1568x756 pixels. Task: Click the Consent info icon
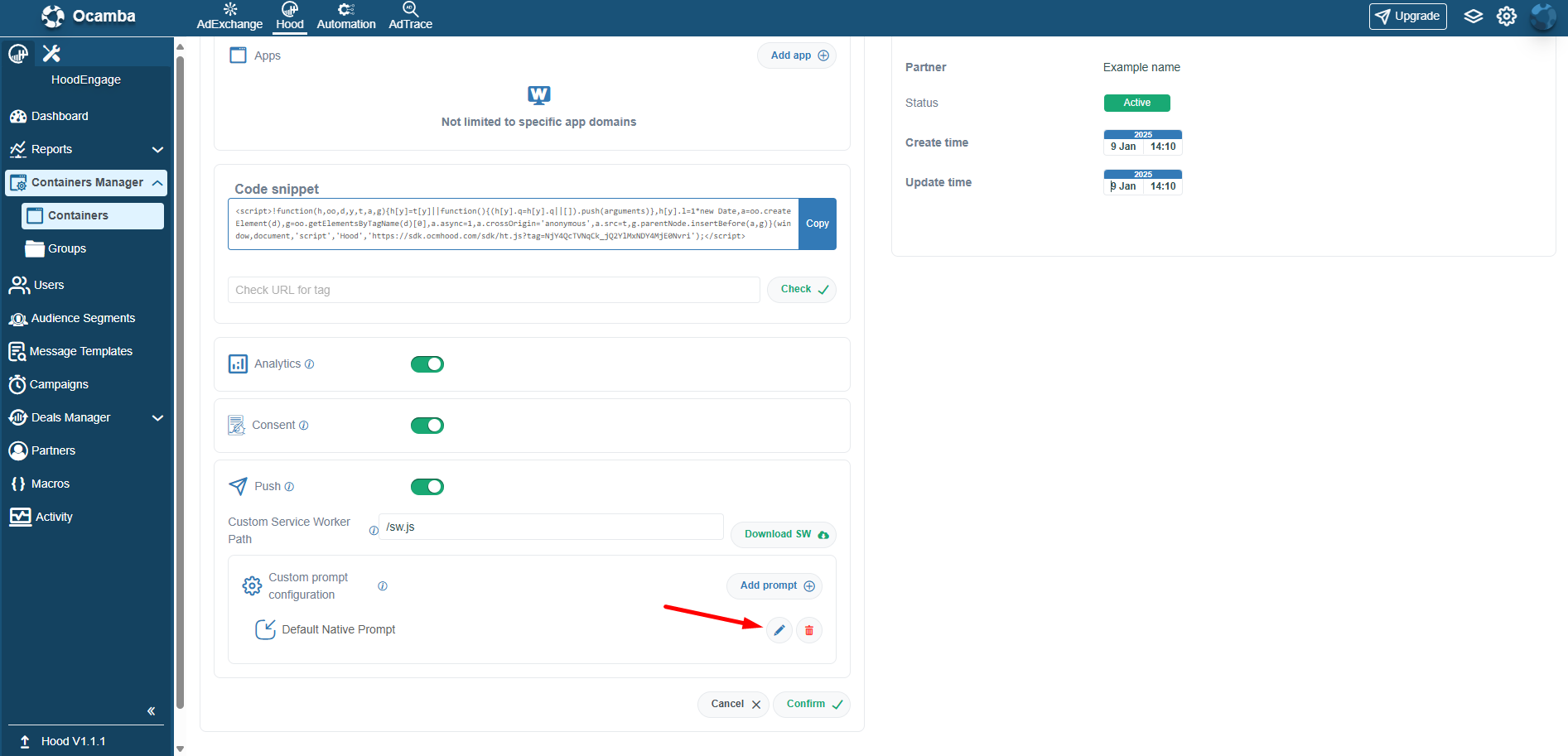click(303, 426)
